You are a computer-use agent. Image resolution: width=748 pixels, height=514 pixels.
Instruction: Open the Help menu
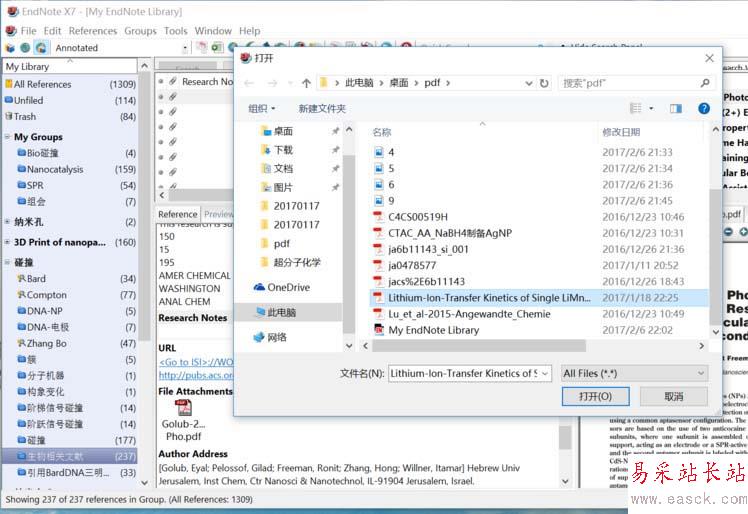click(x=249, y=31)
